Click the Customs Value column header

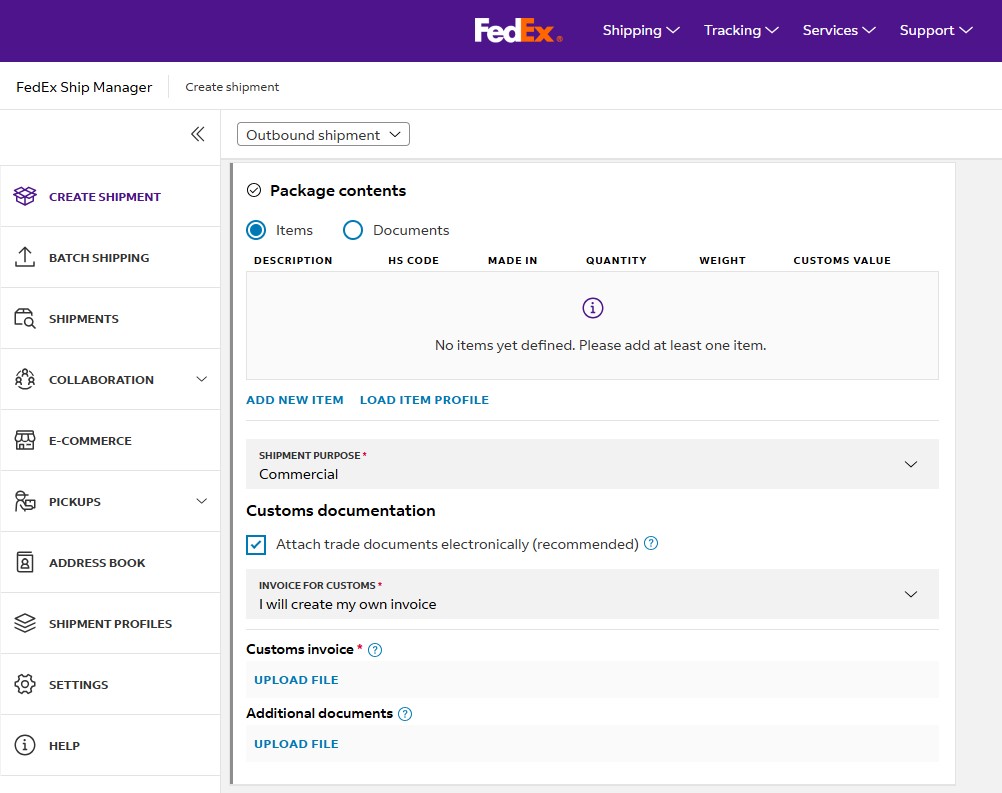pyautogui.click(x=842, y=260)
